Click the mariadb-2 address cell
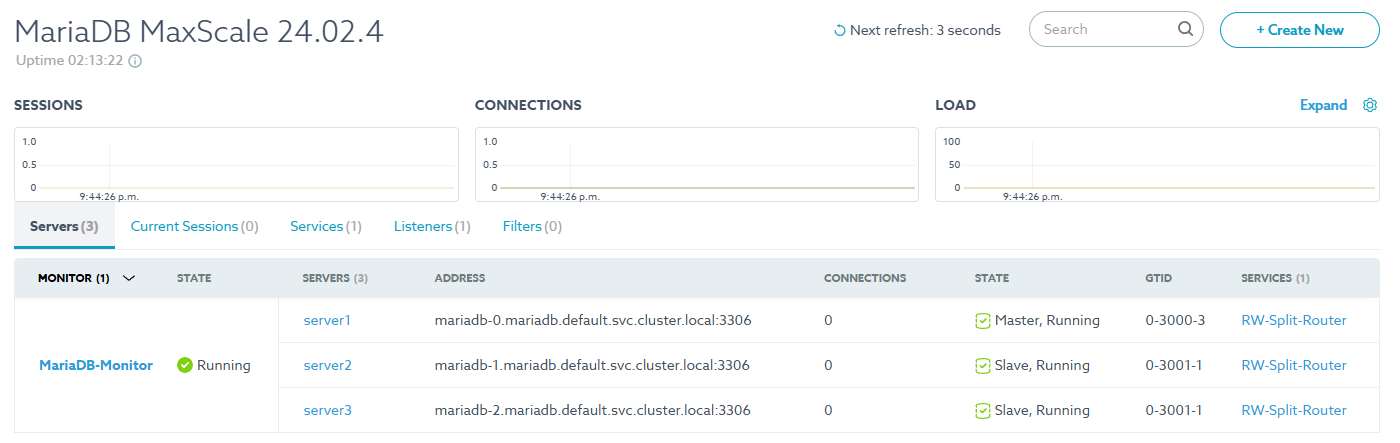 click(x=593, y=410)
